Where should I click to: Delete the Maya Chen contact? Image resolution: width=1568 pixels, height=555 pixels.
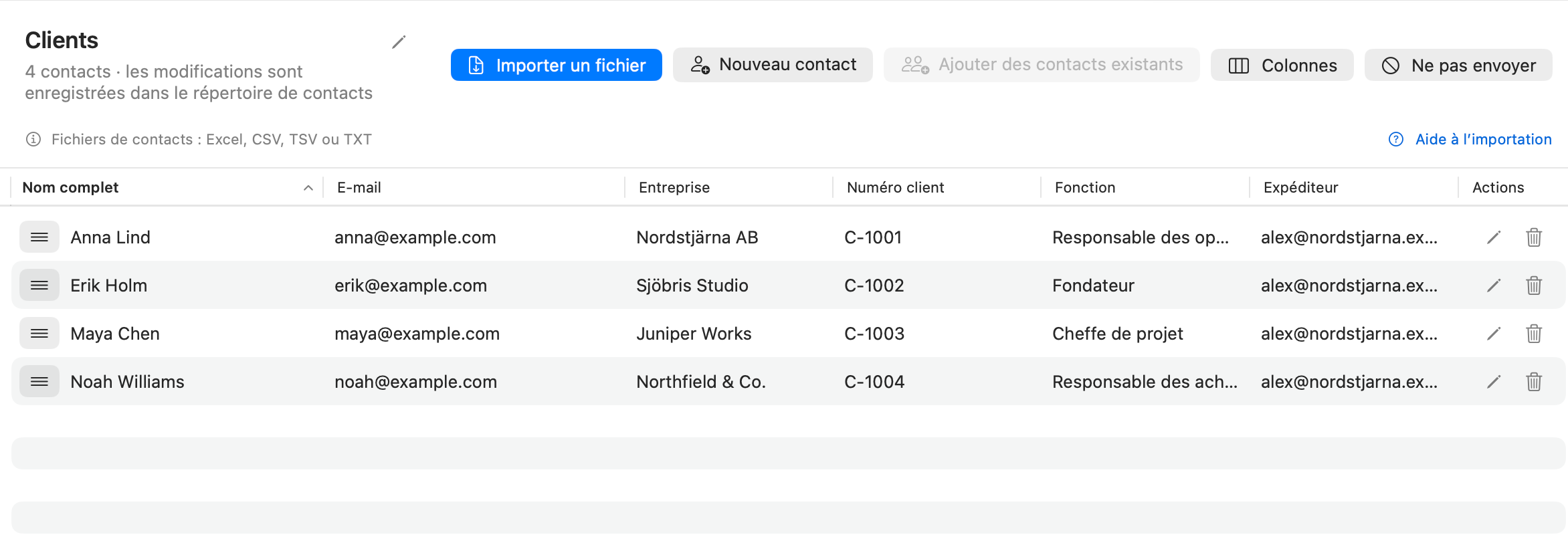(x=1534, y=334)
